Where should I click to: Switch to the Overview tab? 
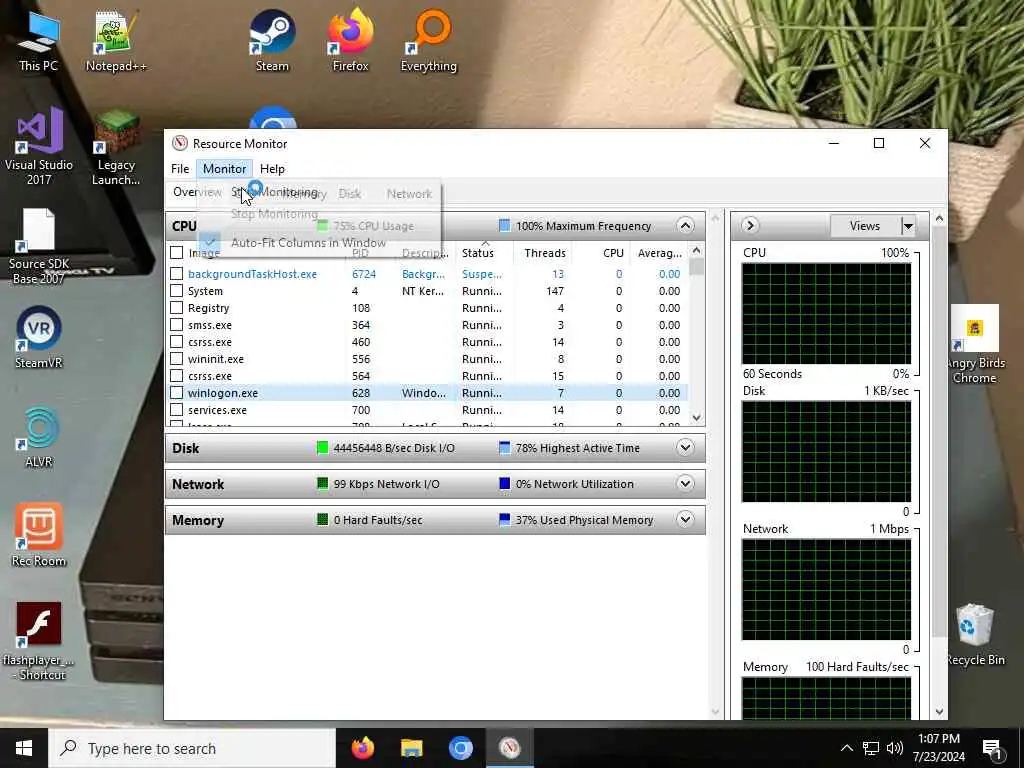(197, 192)
